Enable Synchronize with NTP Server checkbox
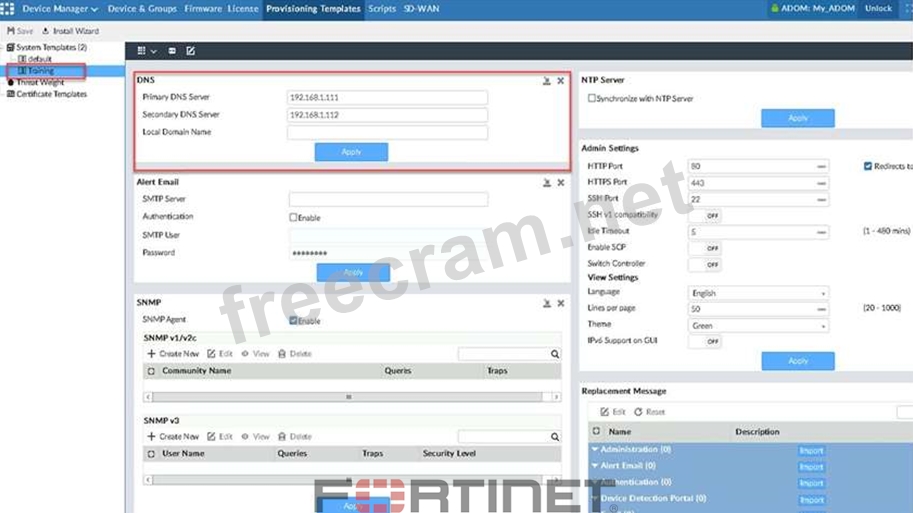 coord(592,99)
